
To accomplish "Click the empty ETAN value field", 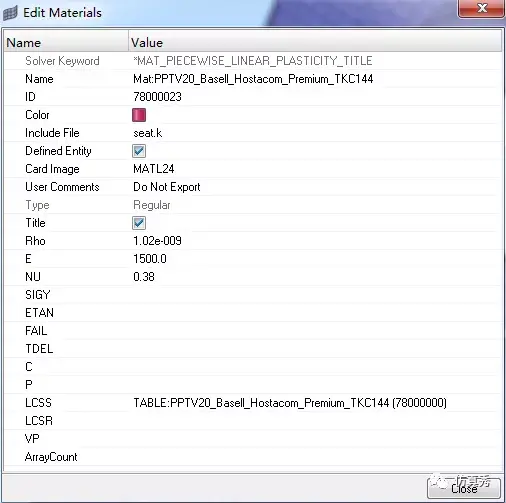I will coord(315,313).
